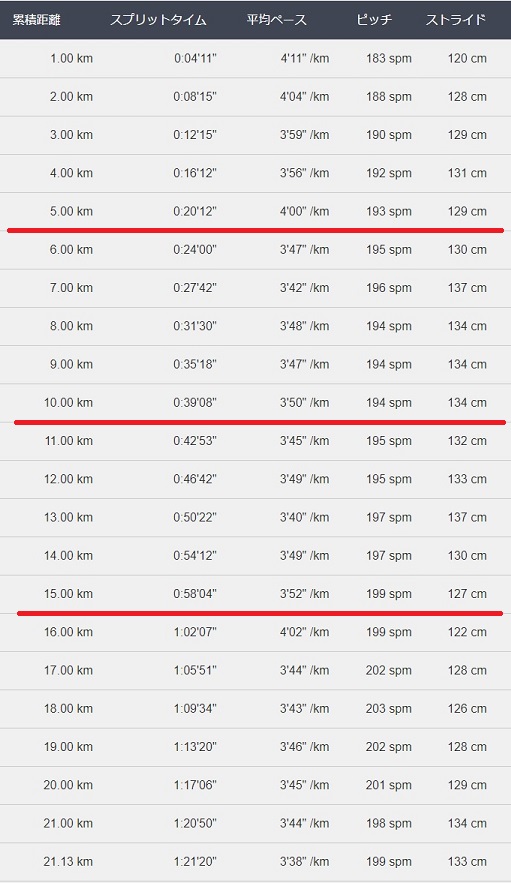The height and width of the screenshot is (883, 511).
Task: Select the 203 spm pitch value
Action: click(x=389, y=708)
